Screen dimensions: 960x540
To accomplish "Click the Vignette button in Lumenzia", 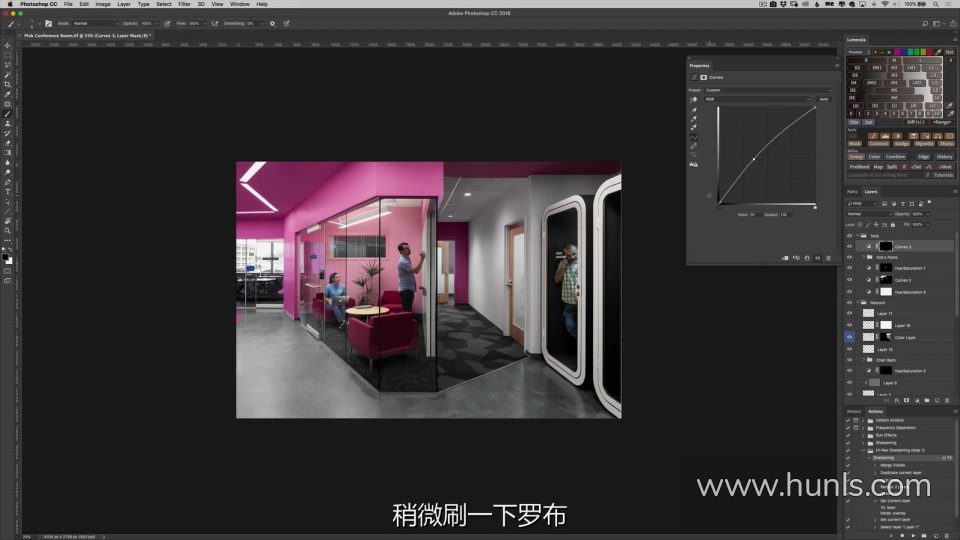I will tap(924, 143).
